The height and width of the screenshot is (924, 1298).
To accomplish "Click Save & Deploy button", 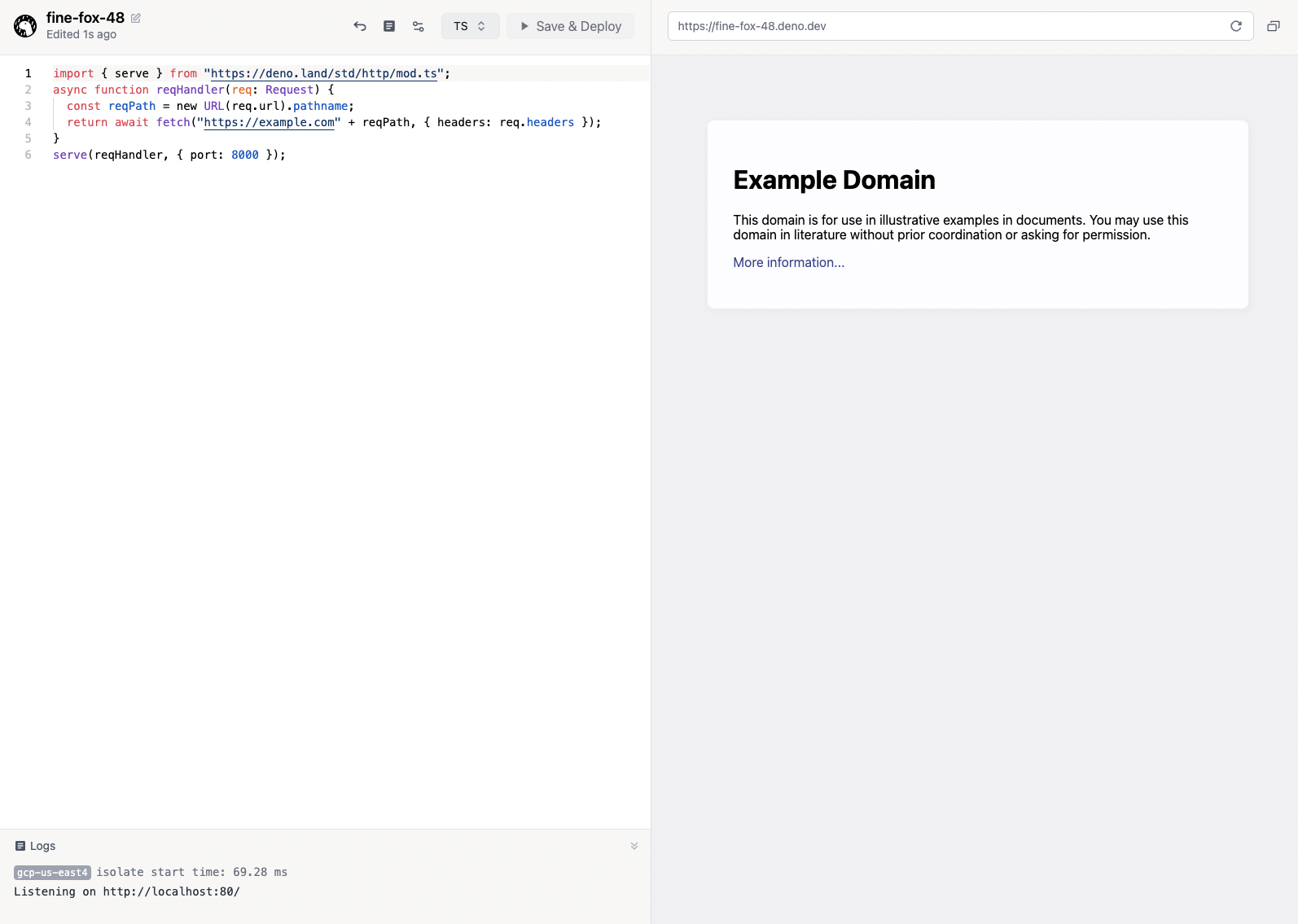I will click(x=570, y=26).
